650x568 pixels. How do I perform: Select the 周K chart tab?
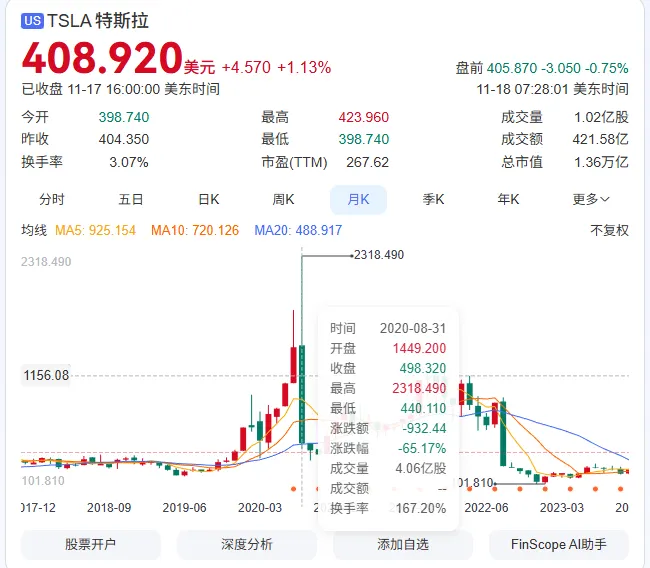point(283,199)
